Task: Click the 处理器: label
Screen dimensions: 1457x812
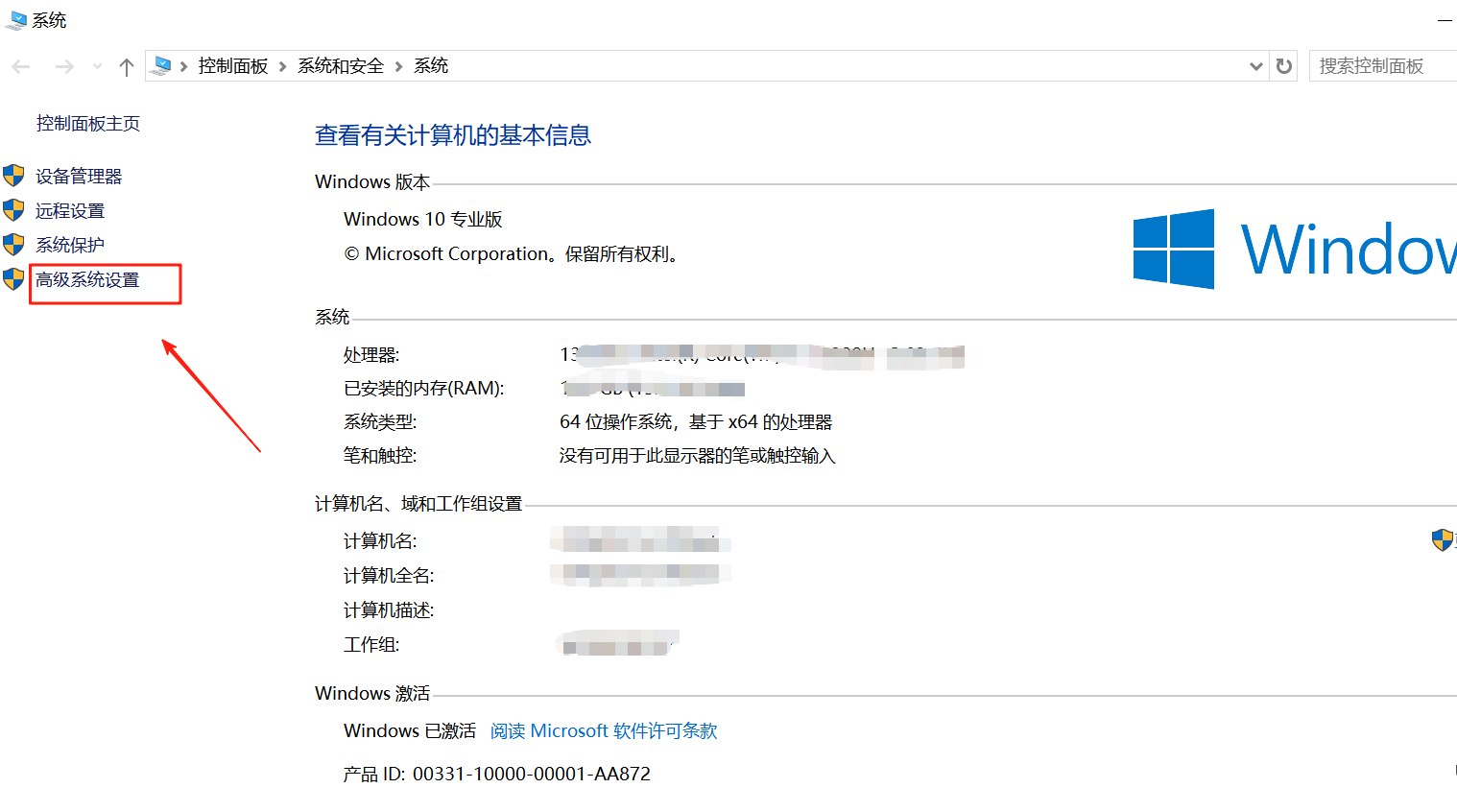Action: 371,354
